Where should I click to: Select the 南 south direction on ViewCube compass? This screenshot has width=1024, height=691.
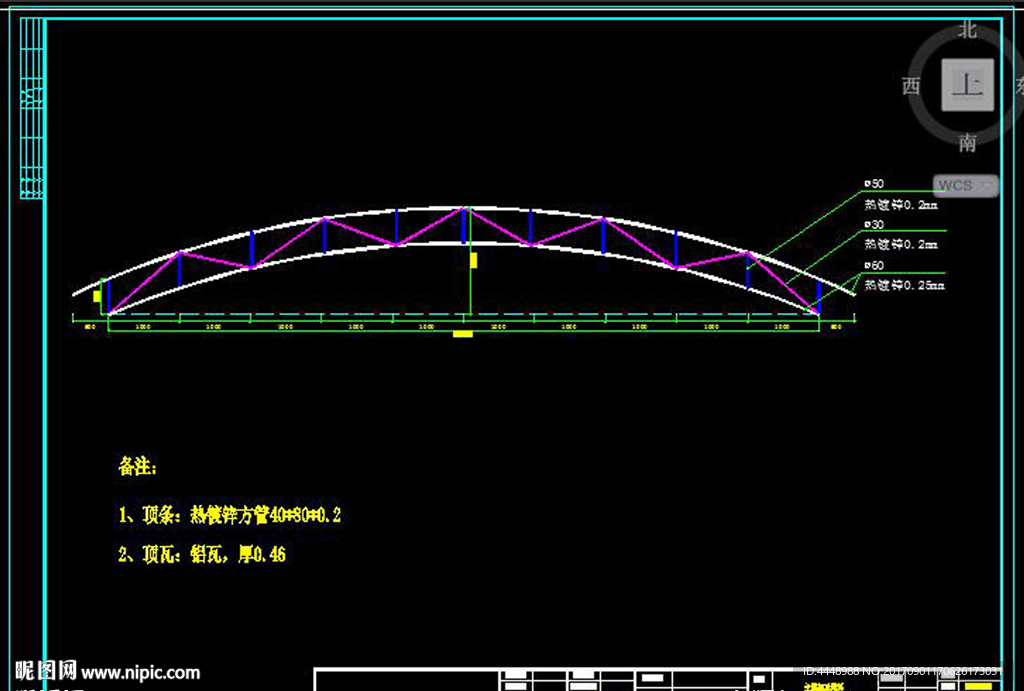[967, 142]
